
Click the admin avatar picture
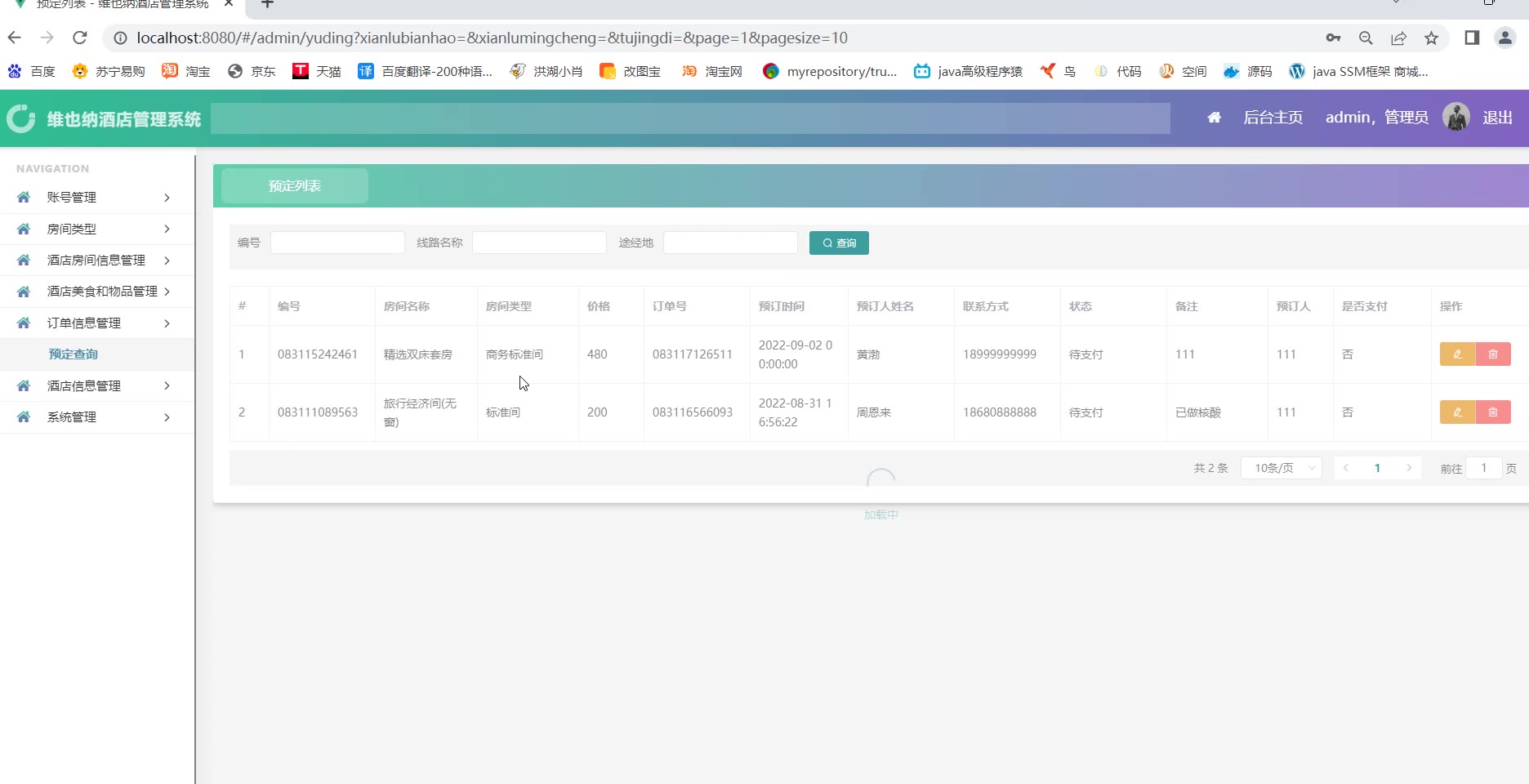click(x=1455, y=118)
